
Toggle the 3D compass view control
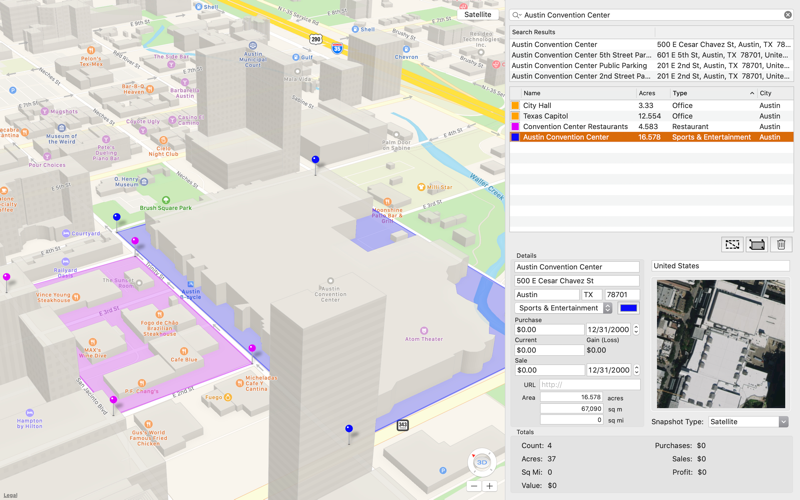[482, 462]
